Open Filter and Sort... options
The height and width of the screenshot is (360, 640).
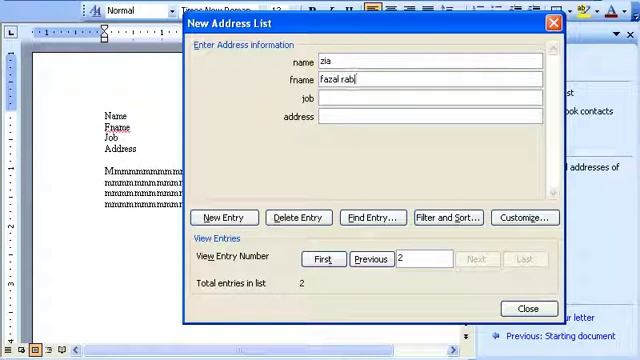449,218
